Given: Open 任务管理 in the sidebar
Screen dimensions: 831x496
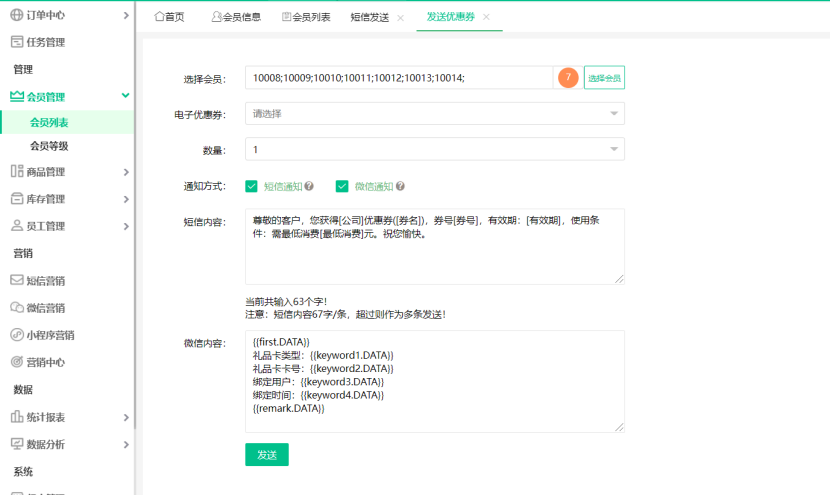Looking at the screenshot, I should click(x=46, y=42).
